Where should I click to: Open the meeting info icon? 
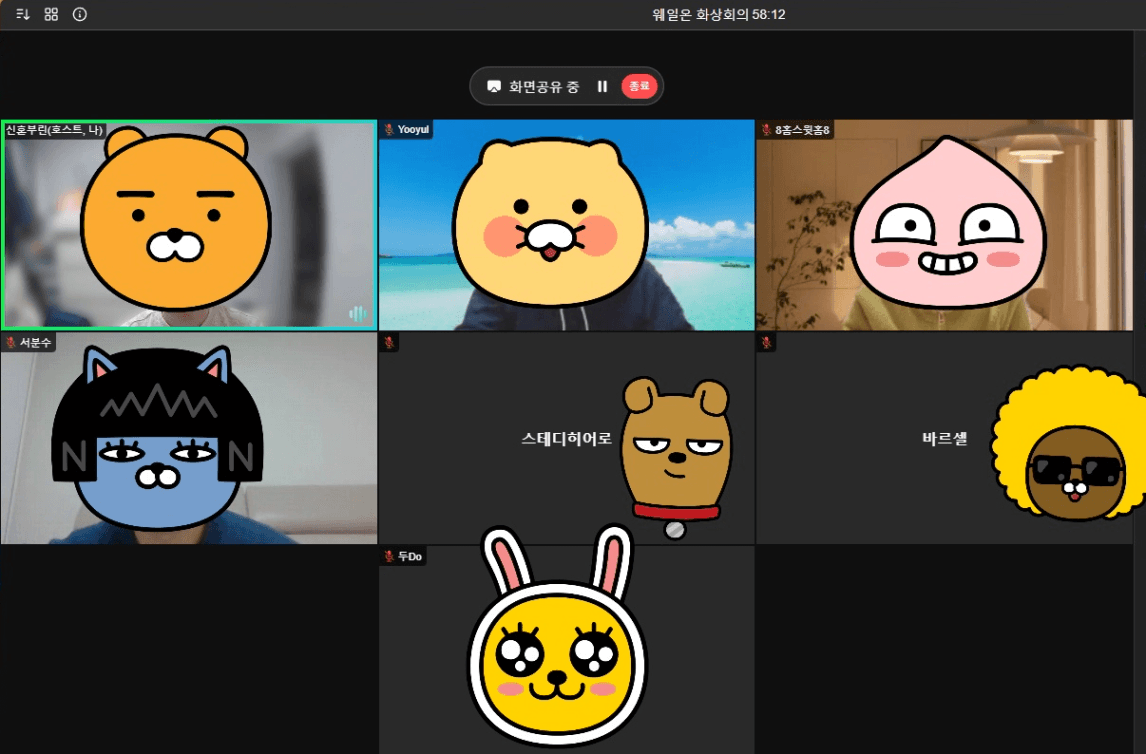coord(80,14)
